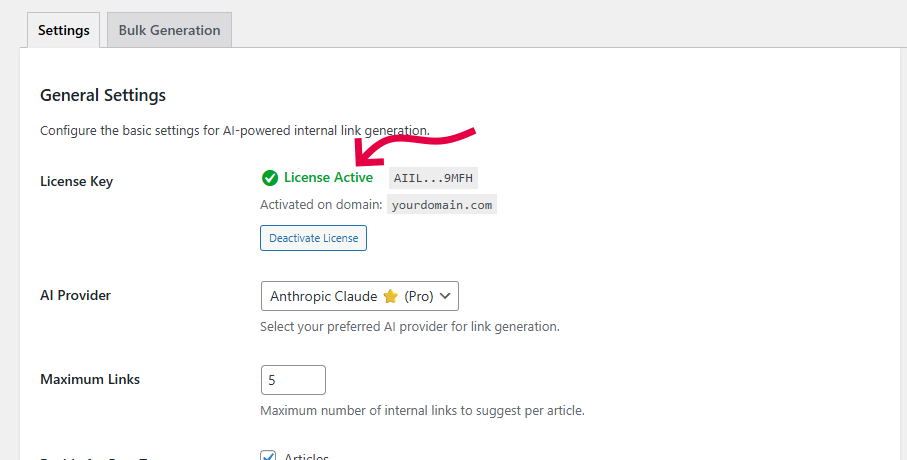Select the Anthropic Claude provider text

[x=323, y=297]
